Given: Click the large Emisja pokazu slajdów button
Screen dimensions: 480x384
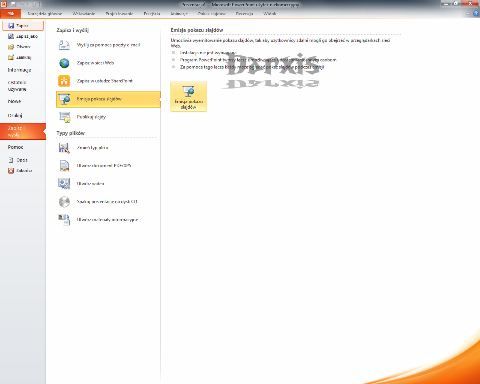Looking at the screenshot, I should [188, 96].
